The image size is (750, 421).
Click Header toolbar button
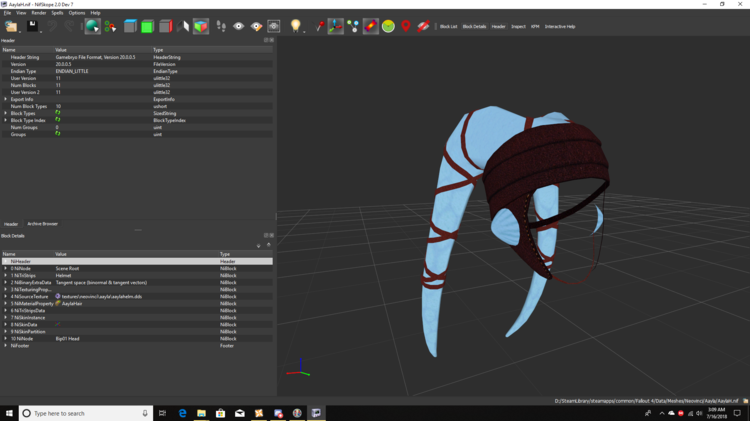point(498,27)
